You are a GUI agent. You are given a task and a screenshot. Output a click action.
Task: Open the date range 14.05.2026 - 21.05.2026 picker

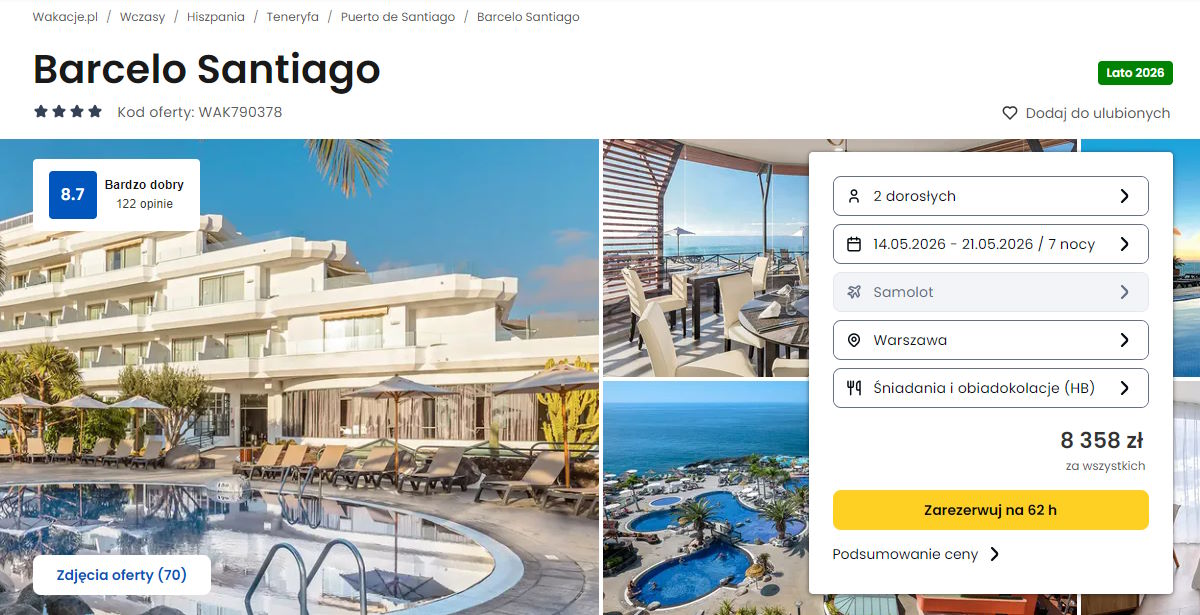click(990, 244)
